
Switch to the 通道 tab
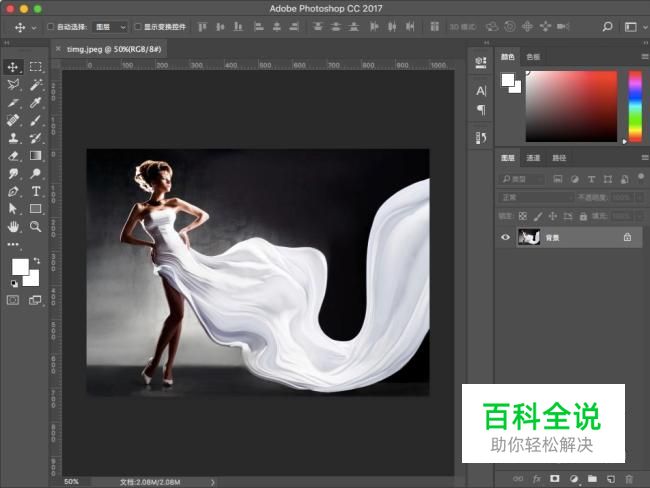click(x=533, y=158)
